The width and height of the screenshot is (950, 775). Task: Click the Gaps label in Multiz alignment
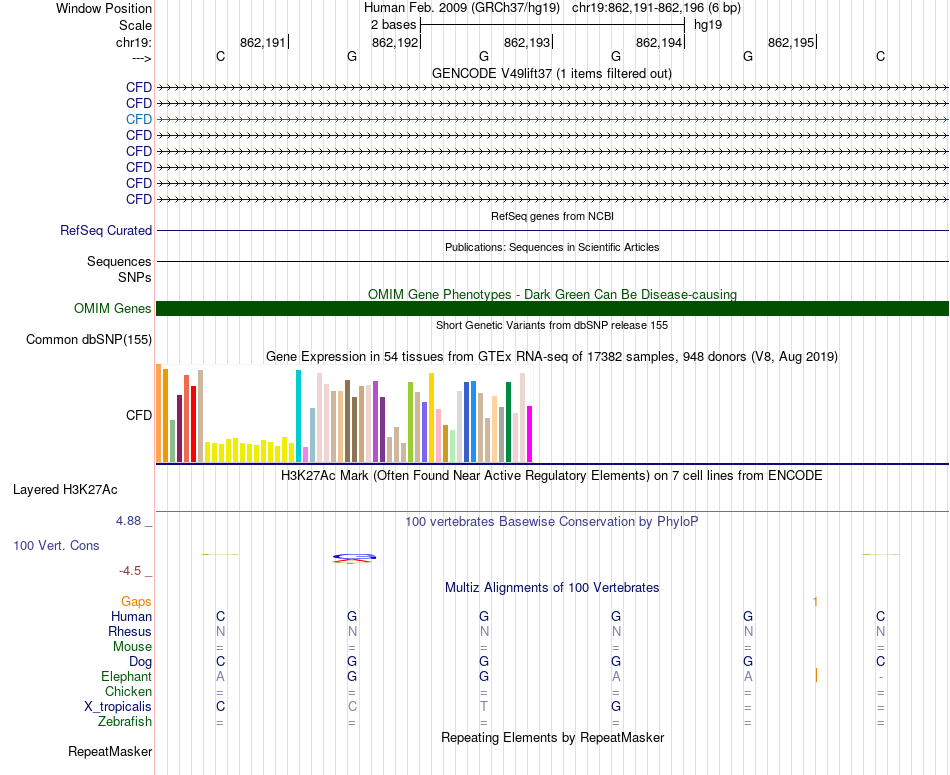point(136,601)
